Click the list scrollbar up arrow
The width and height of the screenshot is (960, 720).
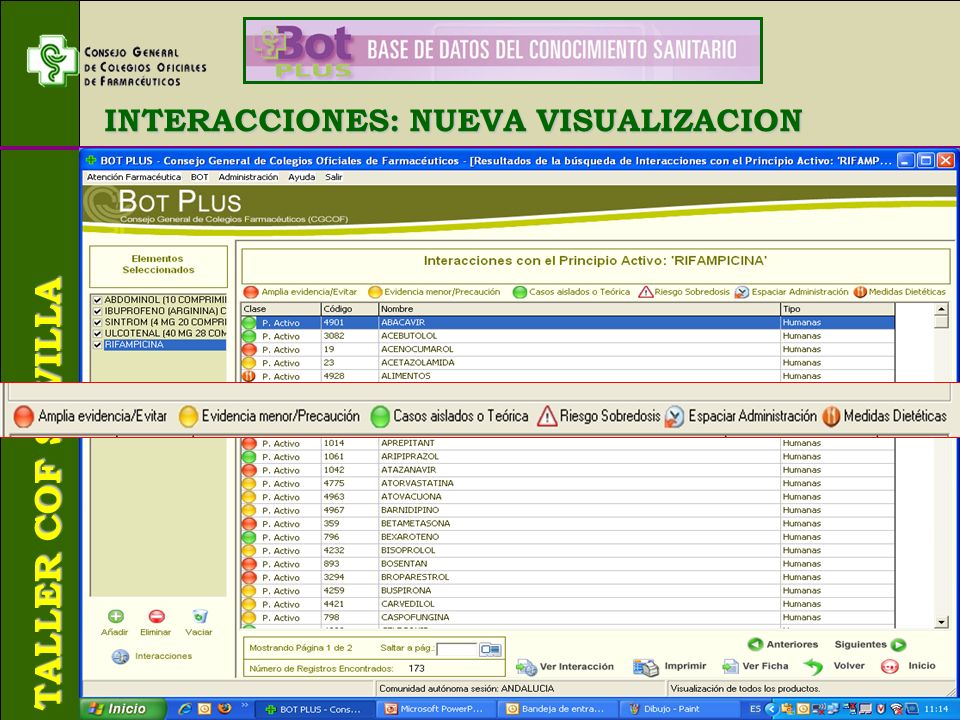[x=942, y=309]
